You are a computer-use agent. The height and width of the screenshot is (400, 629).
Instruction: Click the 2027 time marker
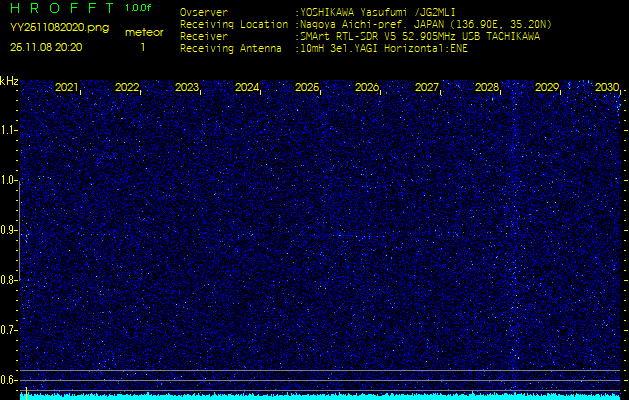point(427,88)
